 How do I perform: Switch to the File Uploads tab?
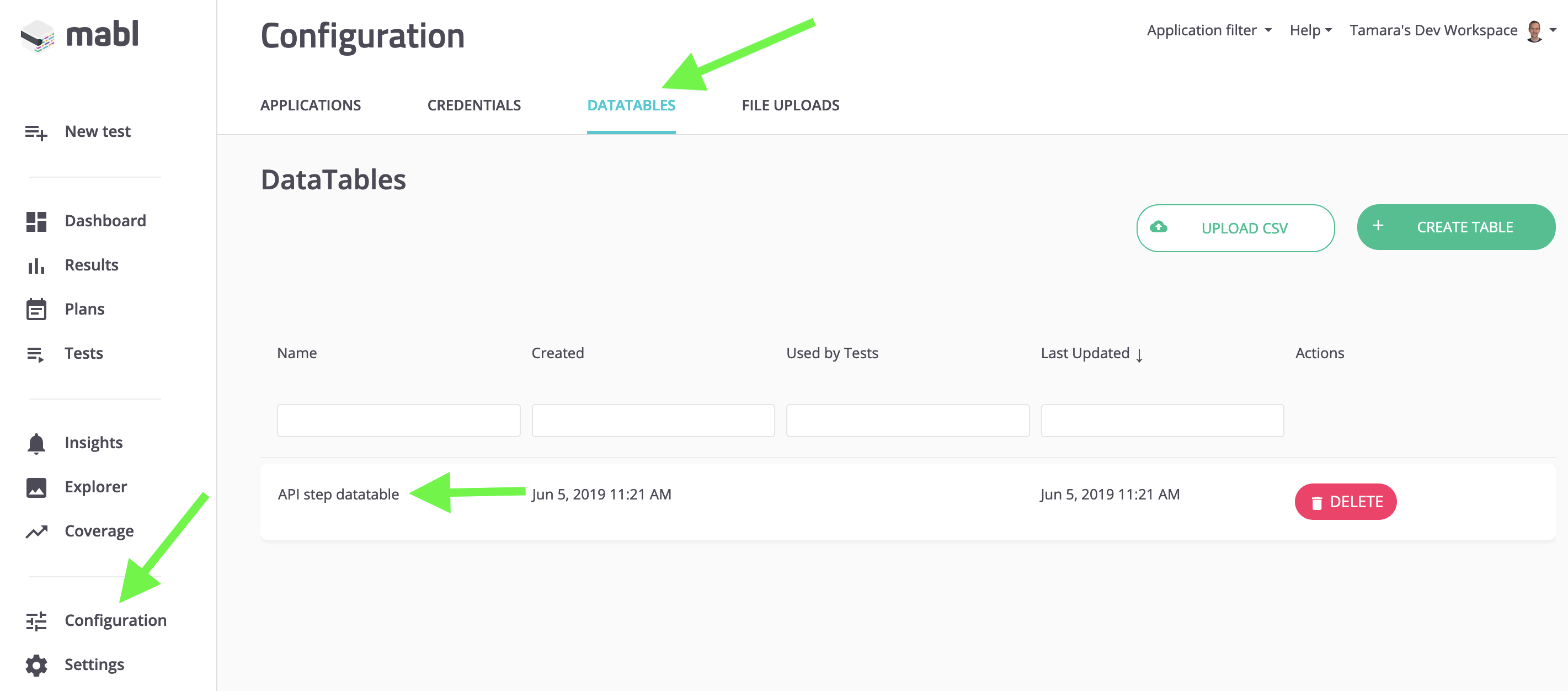[790, 105]
